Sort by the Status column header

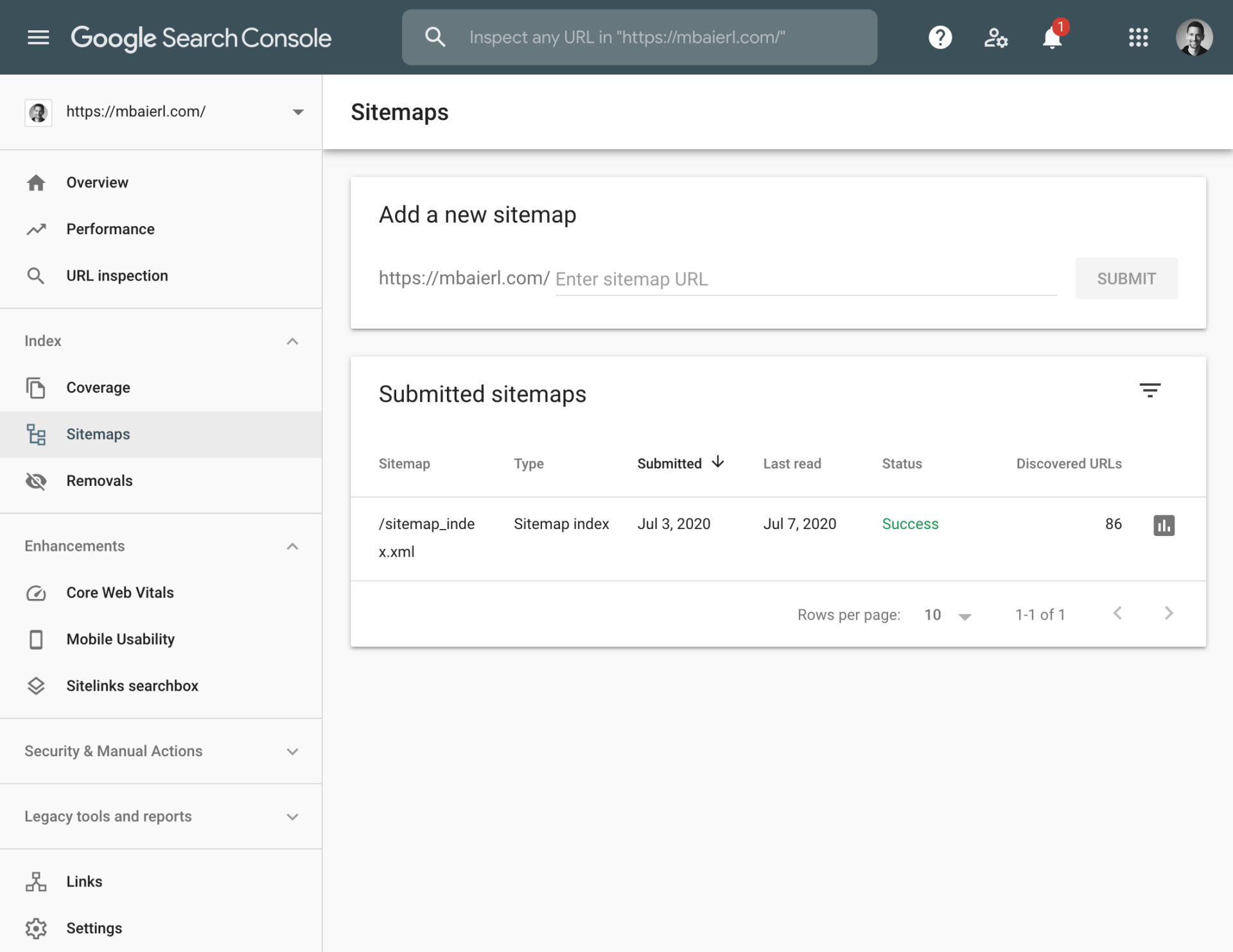pyautogui.click(x=902, y=463)
